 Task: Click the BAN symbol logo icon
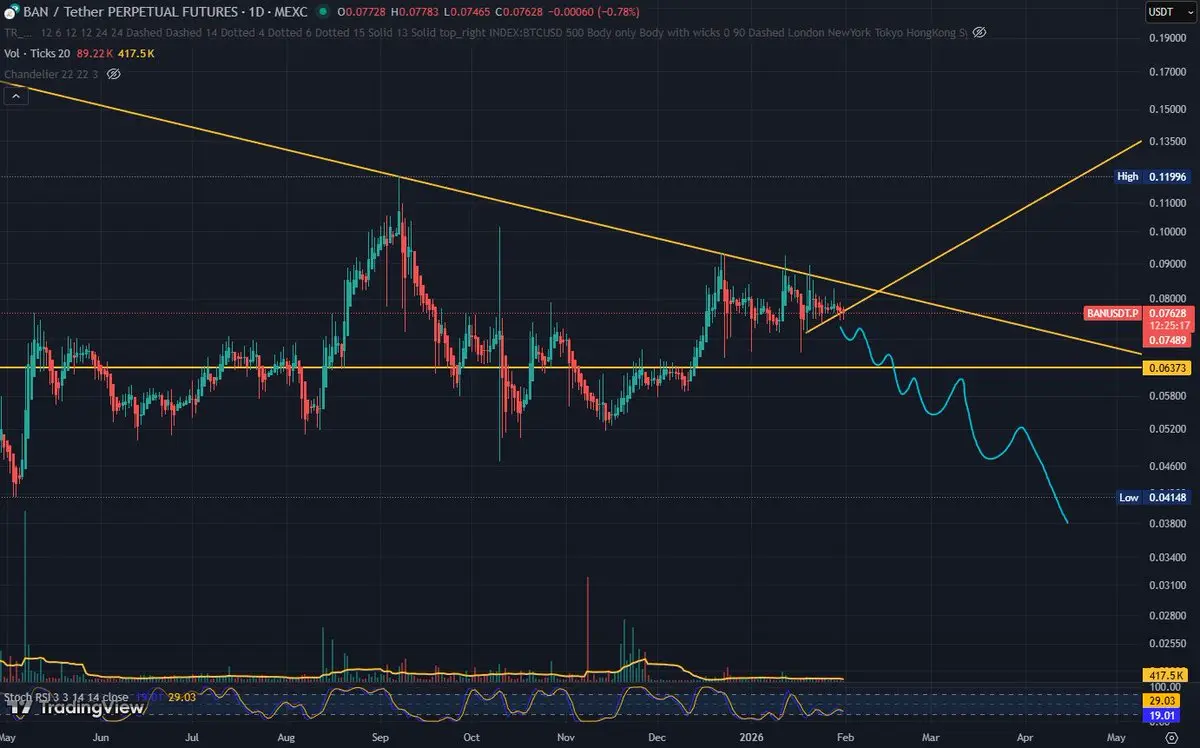coord(13,12)
